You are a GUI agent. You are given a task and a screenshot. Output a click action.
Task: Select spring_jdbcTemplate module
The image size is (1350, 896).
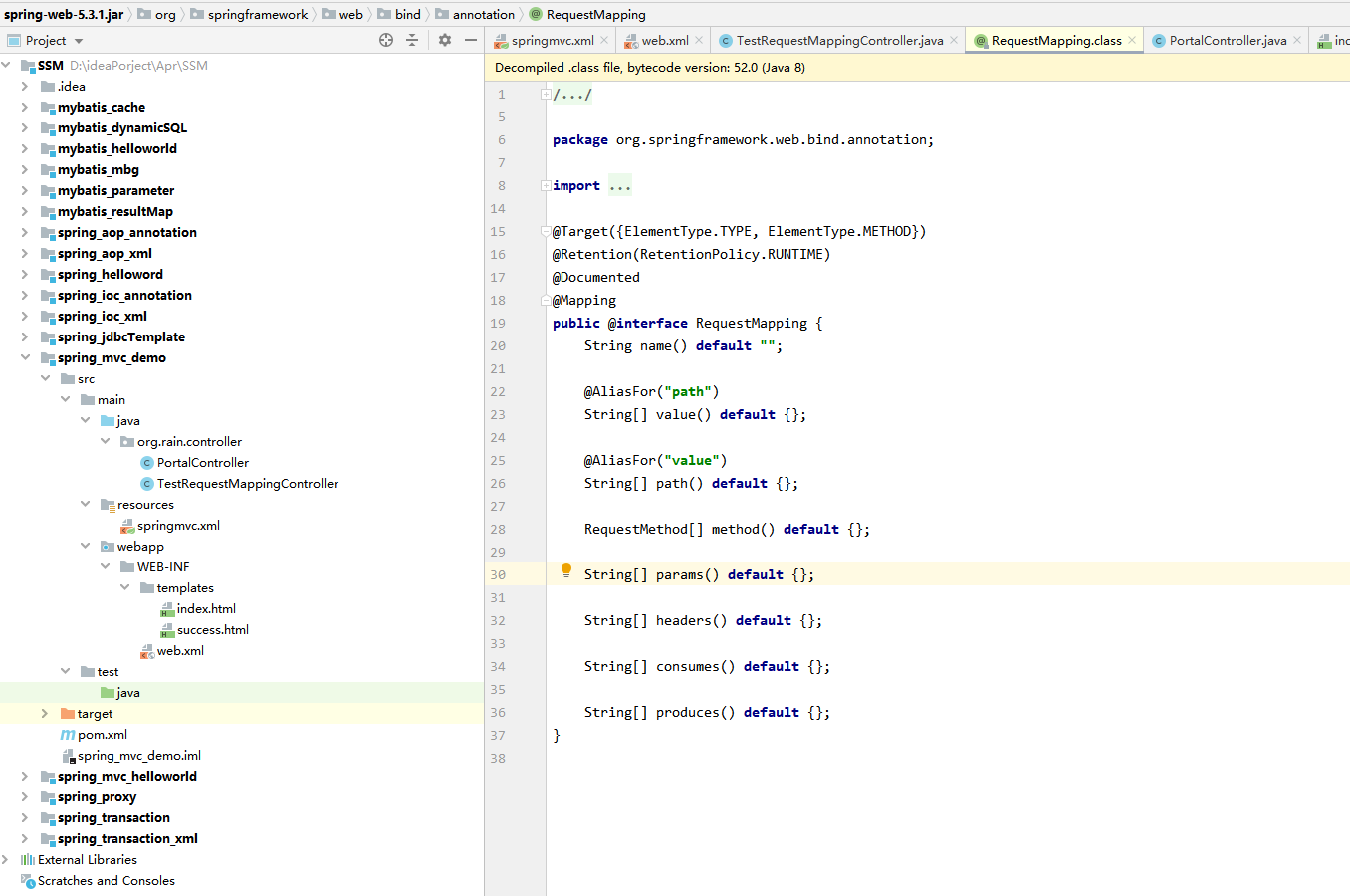pos(121,337)
